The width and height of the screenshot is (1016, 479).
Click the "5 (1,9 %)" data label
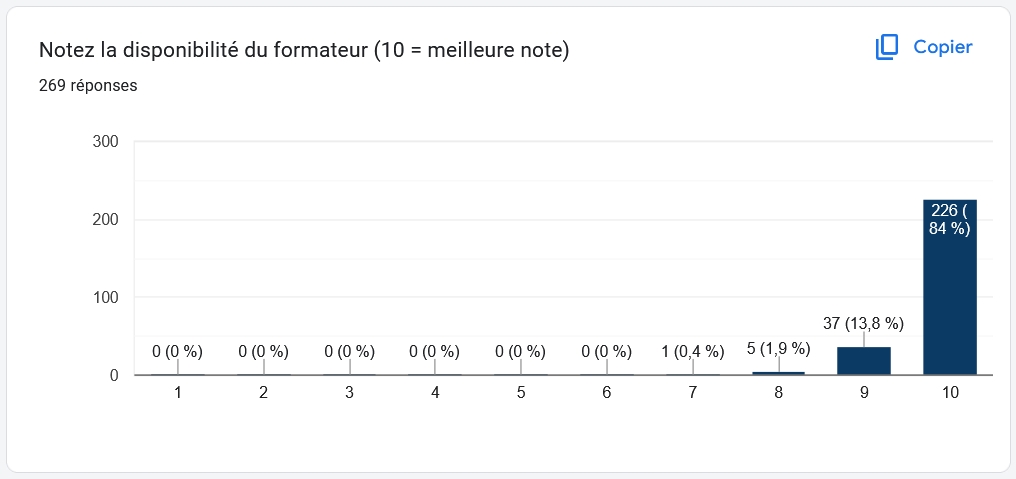[778, 348]
